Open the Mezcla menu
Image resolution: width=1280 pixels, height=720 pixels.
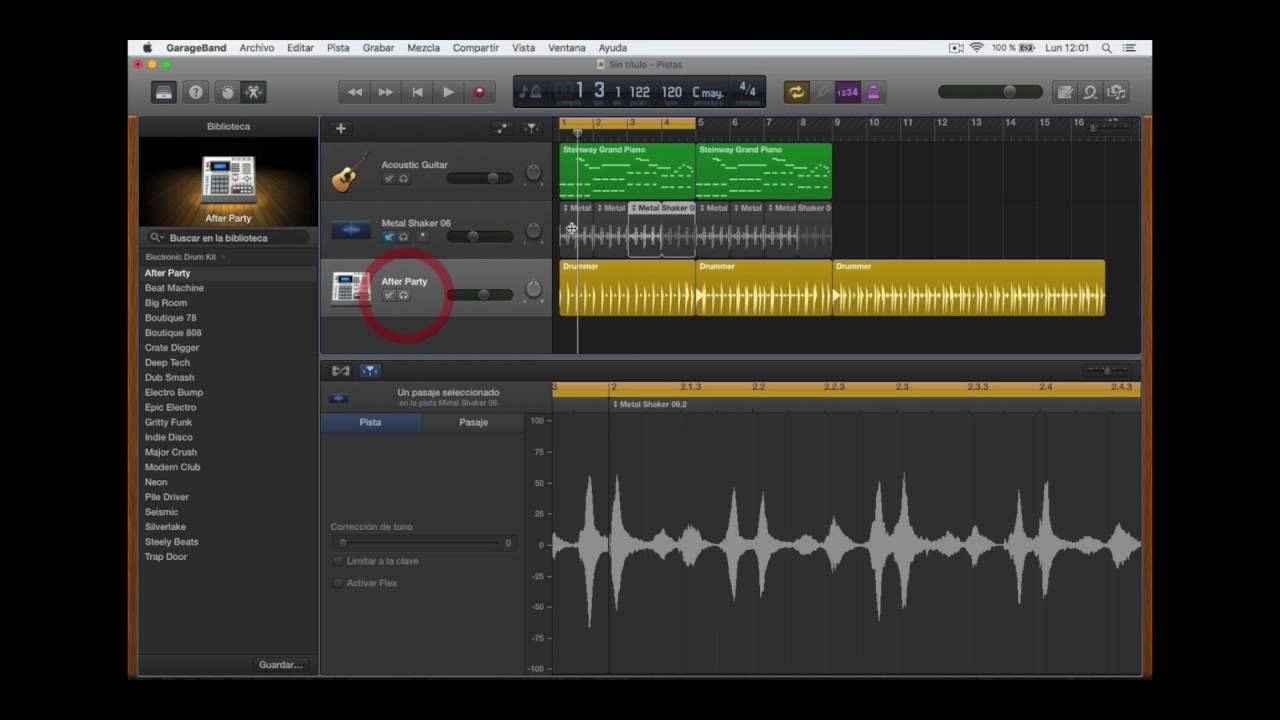tap(423, 47)
